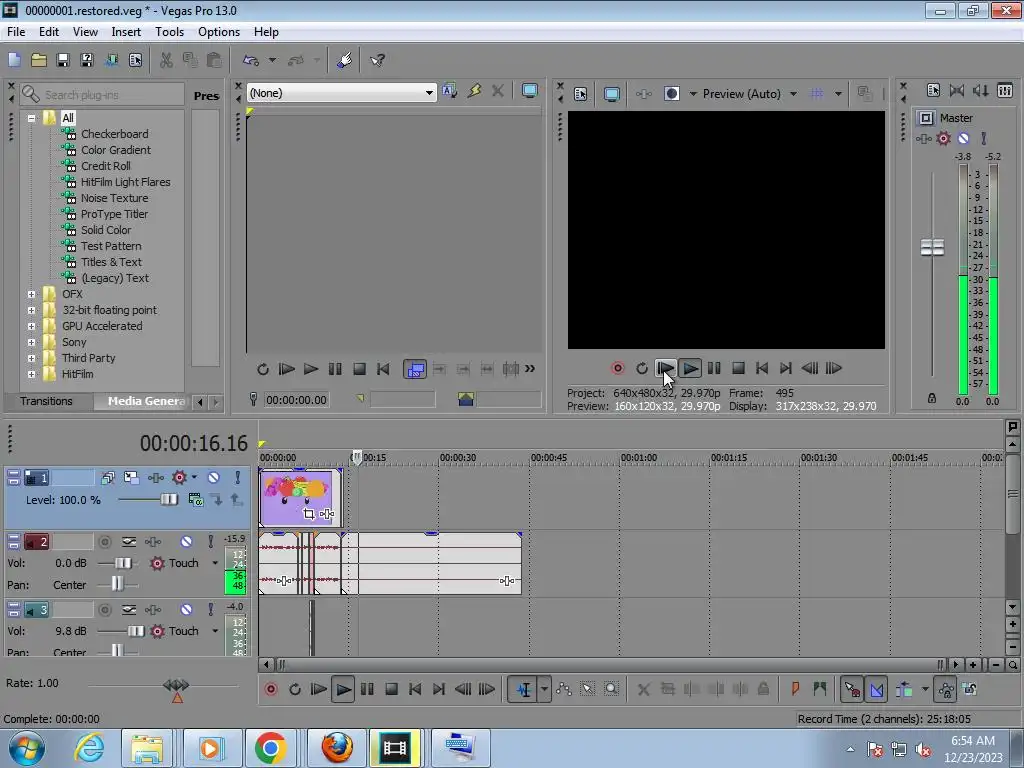Viewport: 1024px width, 768px height.
Task: Expand the OFX folder
Action: point(31,294)
